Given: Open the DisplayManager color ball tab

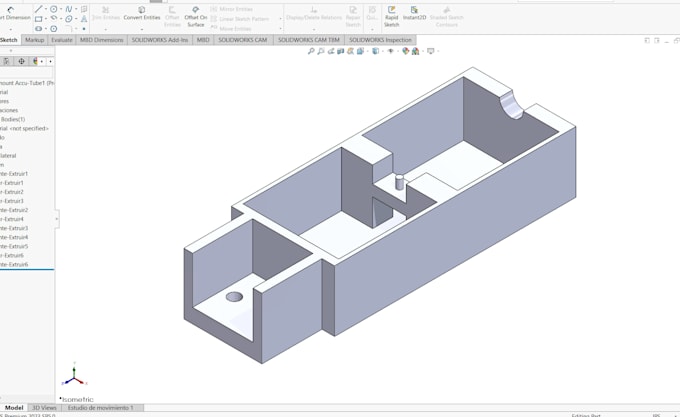Looking at the screenshot, I should click(36, 62).
